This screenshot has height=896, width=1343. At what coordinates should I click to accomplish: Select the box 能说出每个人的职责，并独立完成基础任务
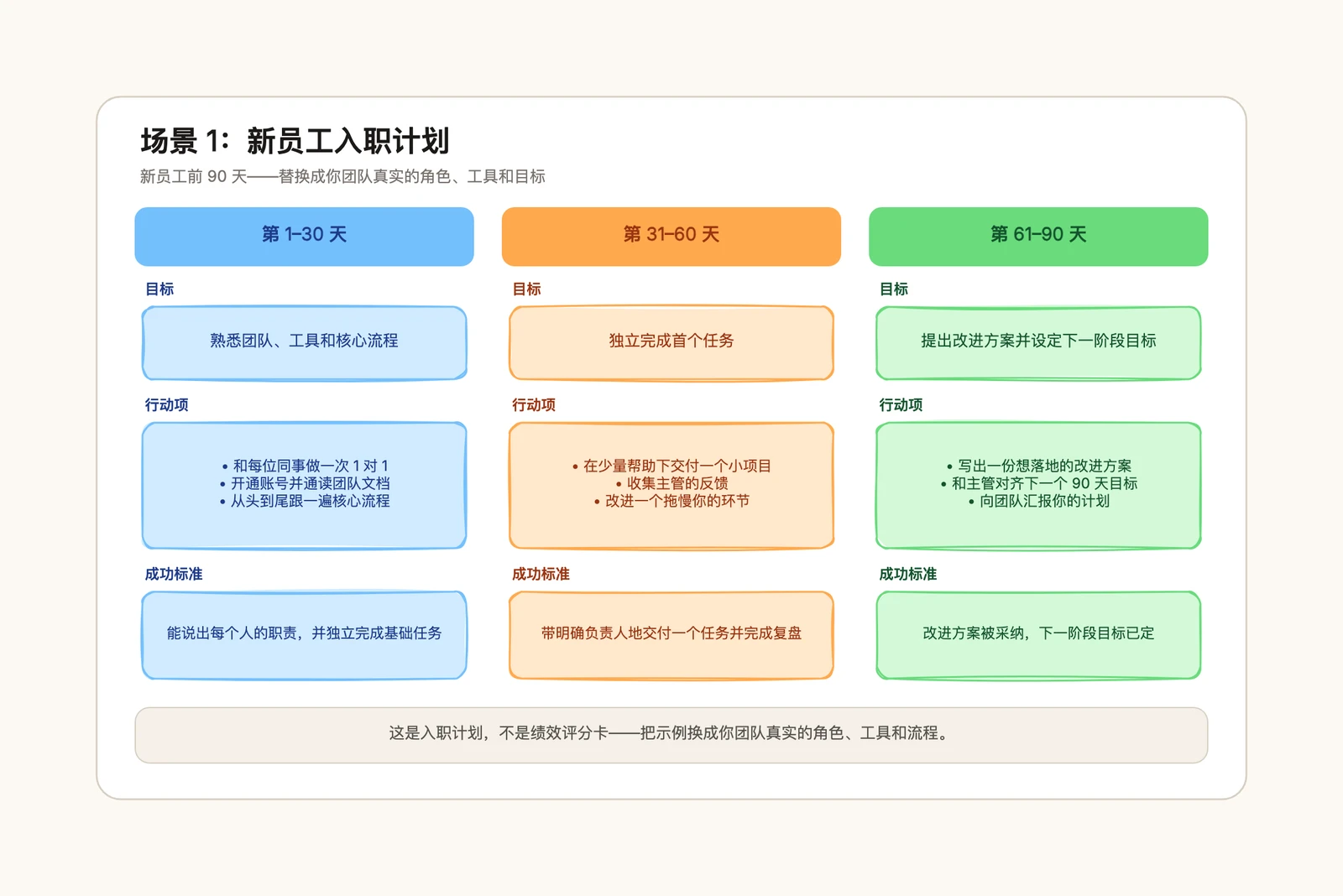click(304, 635)
